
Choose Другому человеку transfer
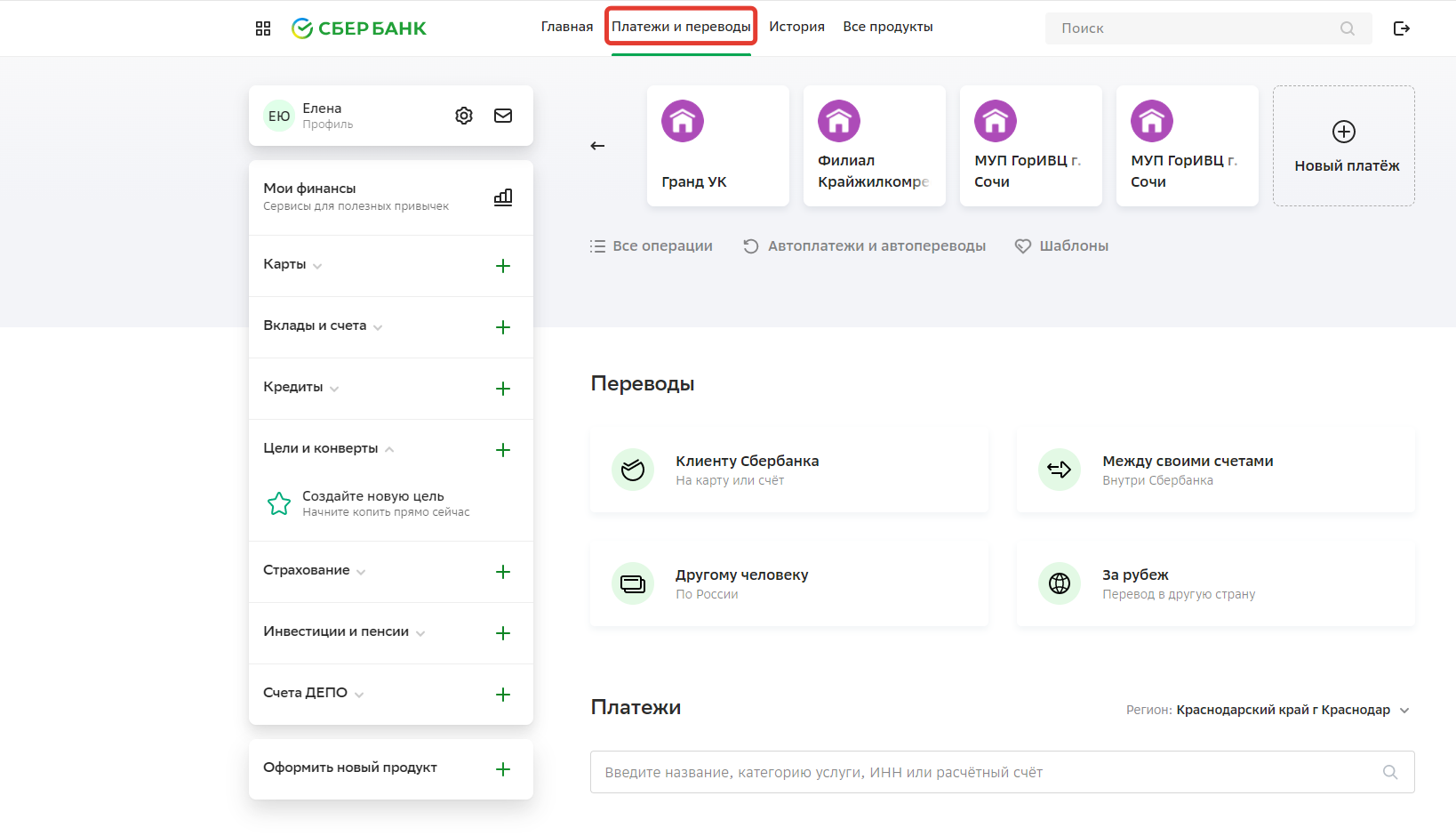(789, 583)
